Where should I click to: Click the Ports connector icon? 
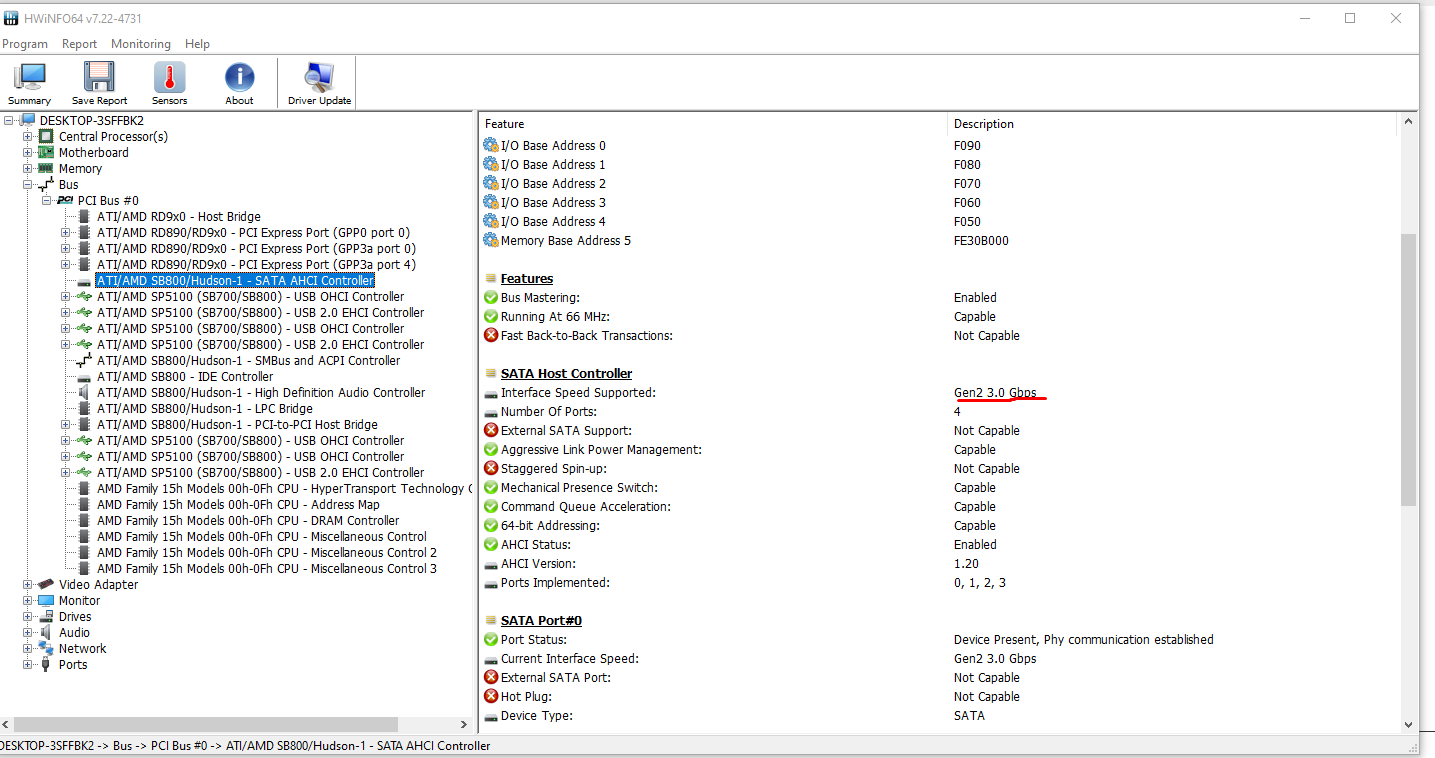click(46, 664)
